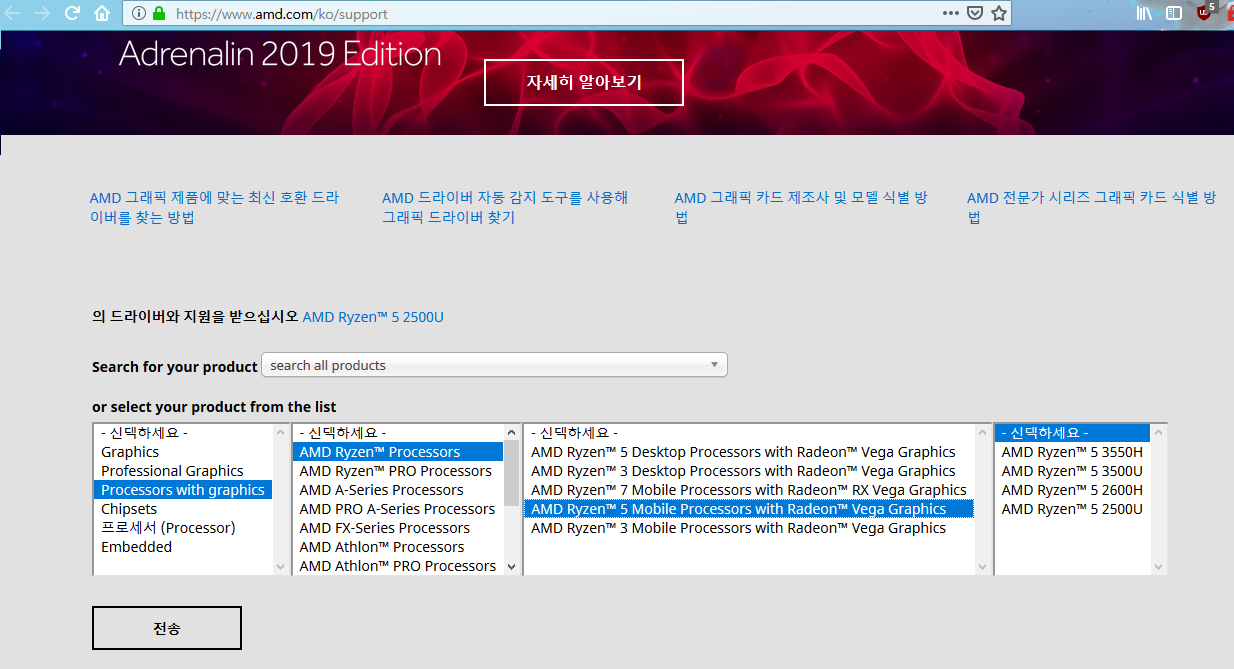The height and width of the screenshot is (669, 1234).
Task: Select AMD Athlon™ Processors
Action: [398, 547]
